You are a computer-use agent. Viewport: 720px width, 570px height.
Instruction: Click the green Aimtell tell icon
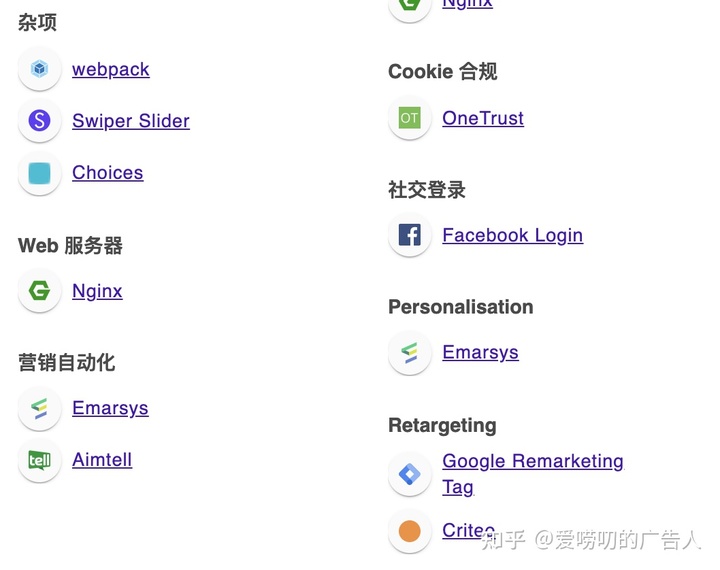point(39,460)
